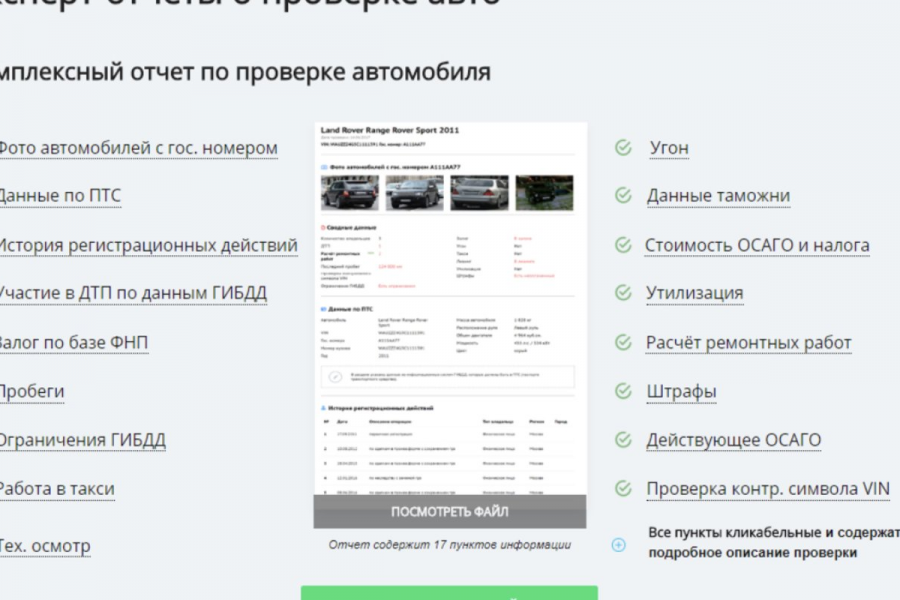Open Участие в ДТП по данным ГИБДД link
This screenshot has width=900, height=600.
point(133,293)
